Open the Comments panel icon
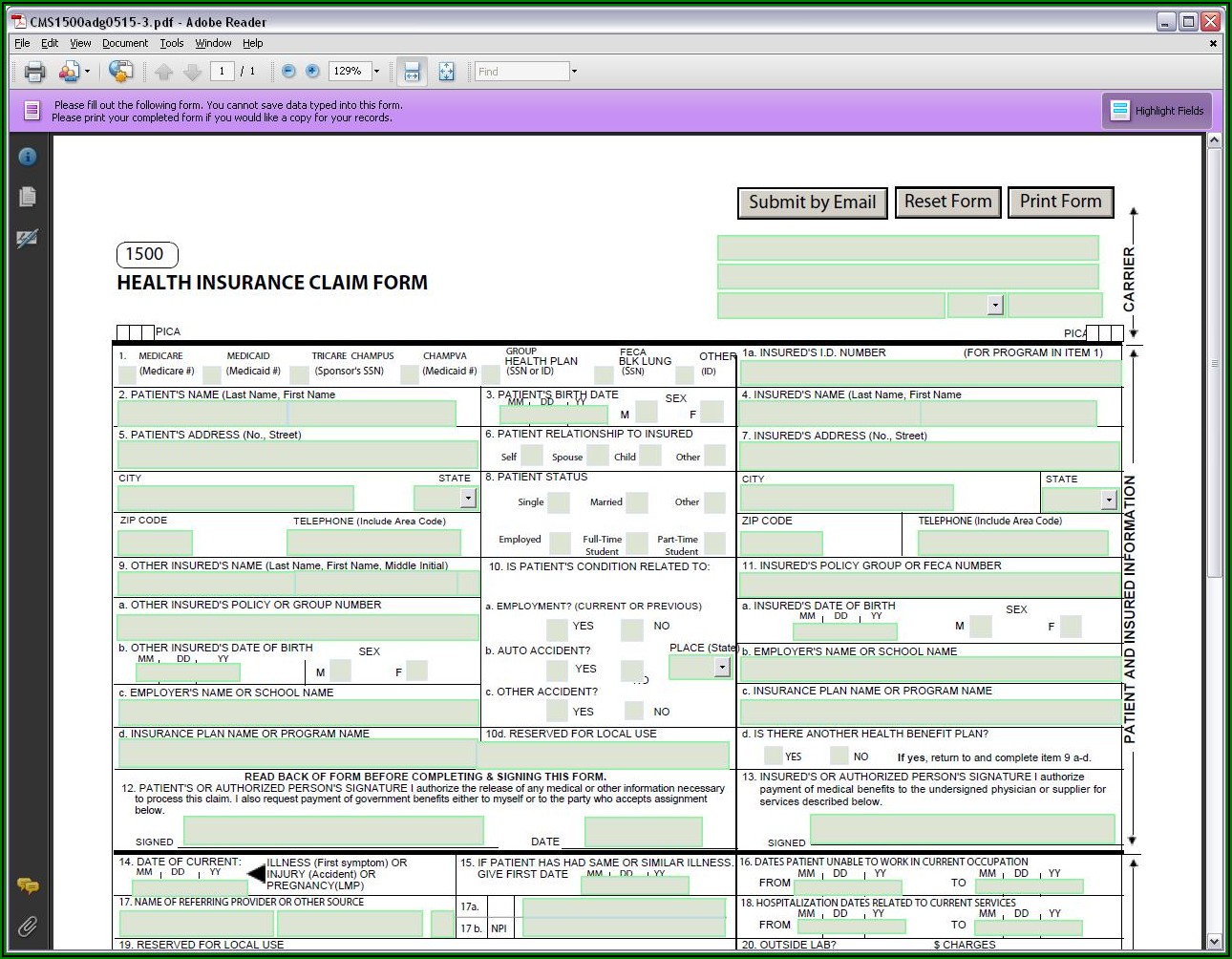1232x959 pixels. click(28, 885)
